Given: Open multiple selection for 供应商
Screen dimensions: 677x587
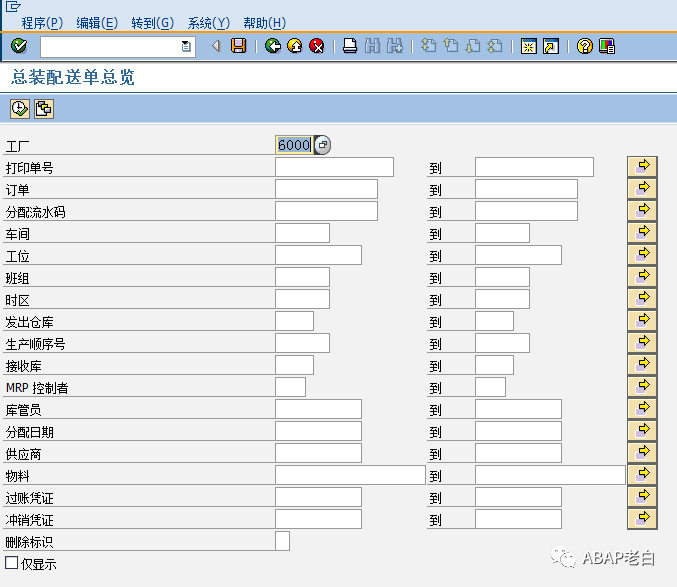Looking at the screenshot, I should [x=642, y=452].
